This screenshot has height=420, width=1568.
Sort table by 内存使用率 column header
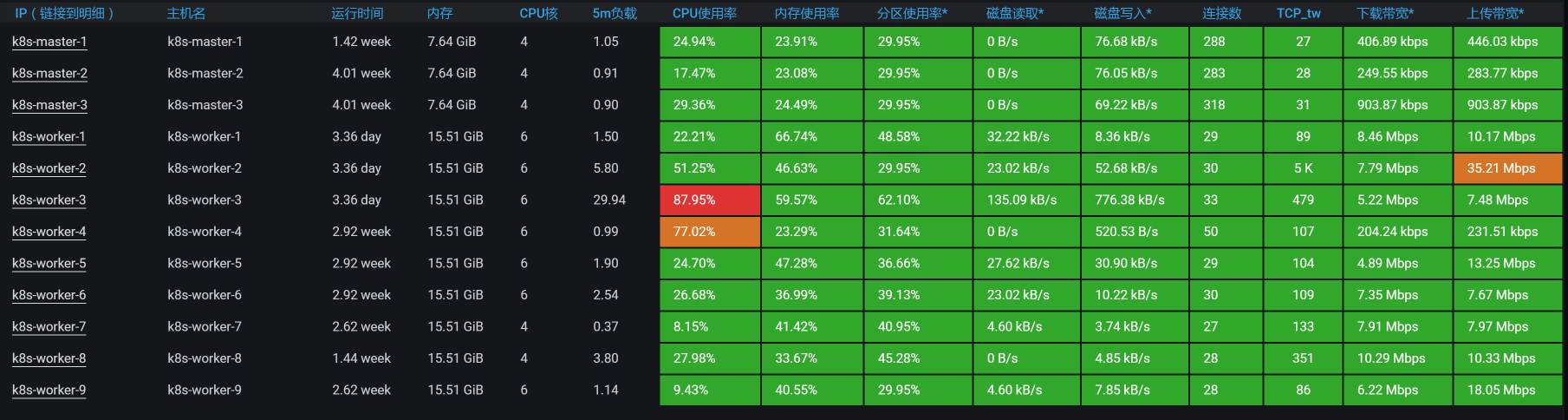pyautogui.click(x=806, y=13)
